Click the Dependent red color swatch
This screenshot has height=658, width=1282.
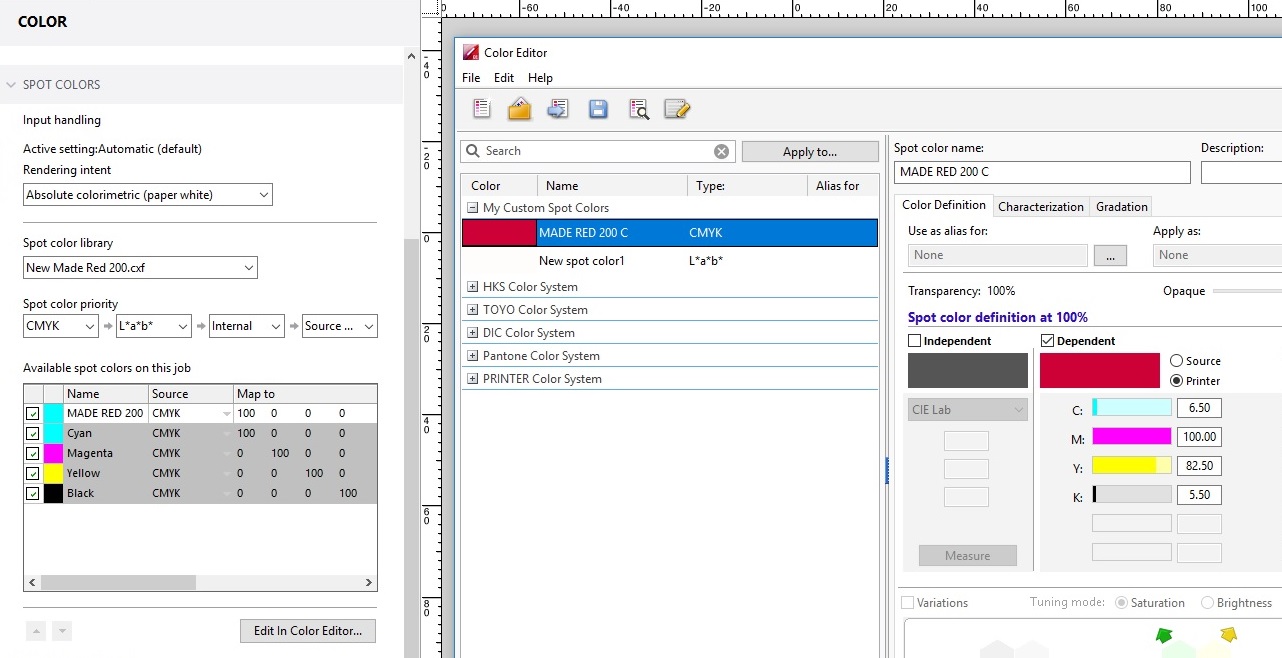[1100, 370]
